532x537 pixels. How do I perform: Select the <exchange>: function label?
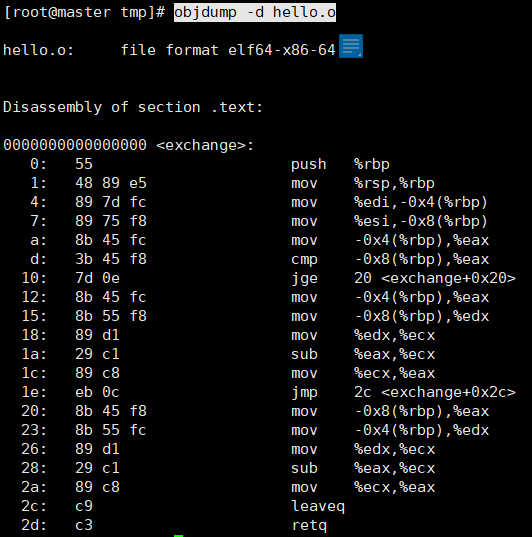pos(205,145)
